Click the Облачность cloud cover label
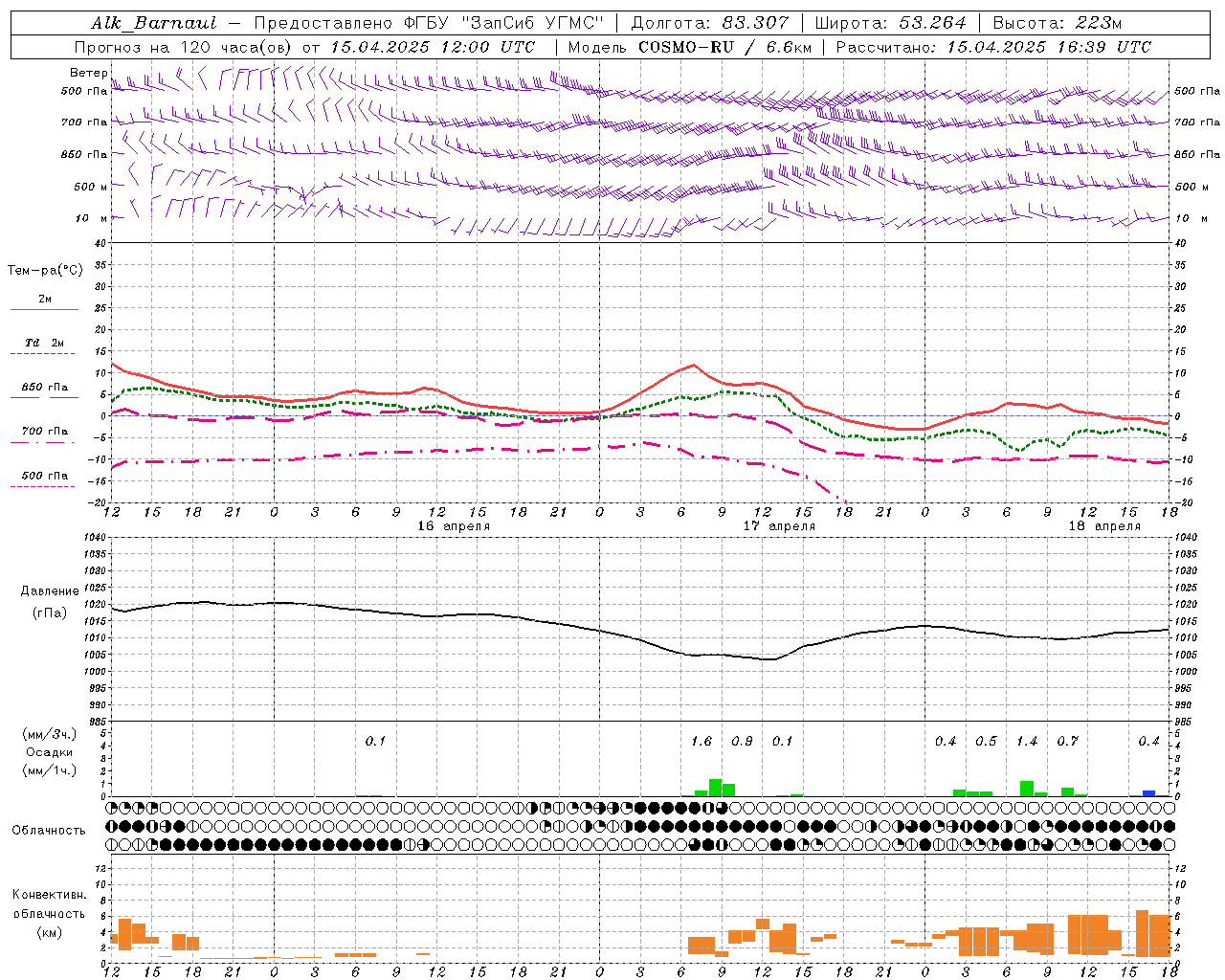Screen dimensions: 1225x980 point(49,830)
